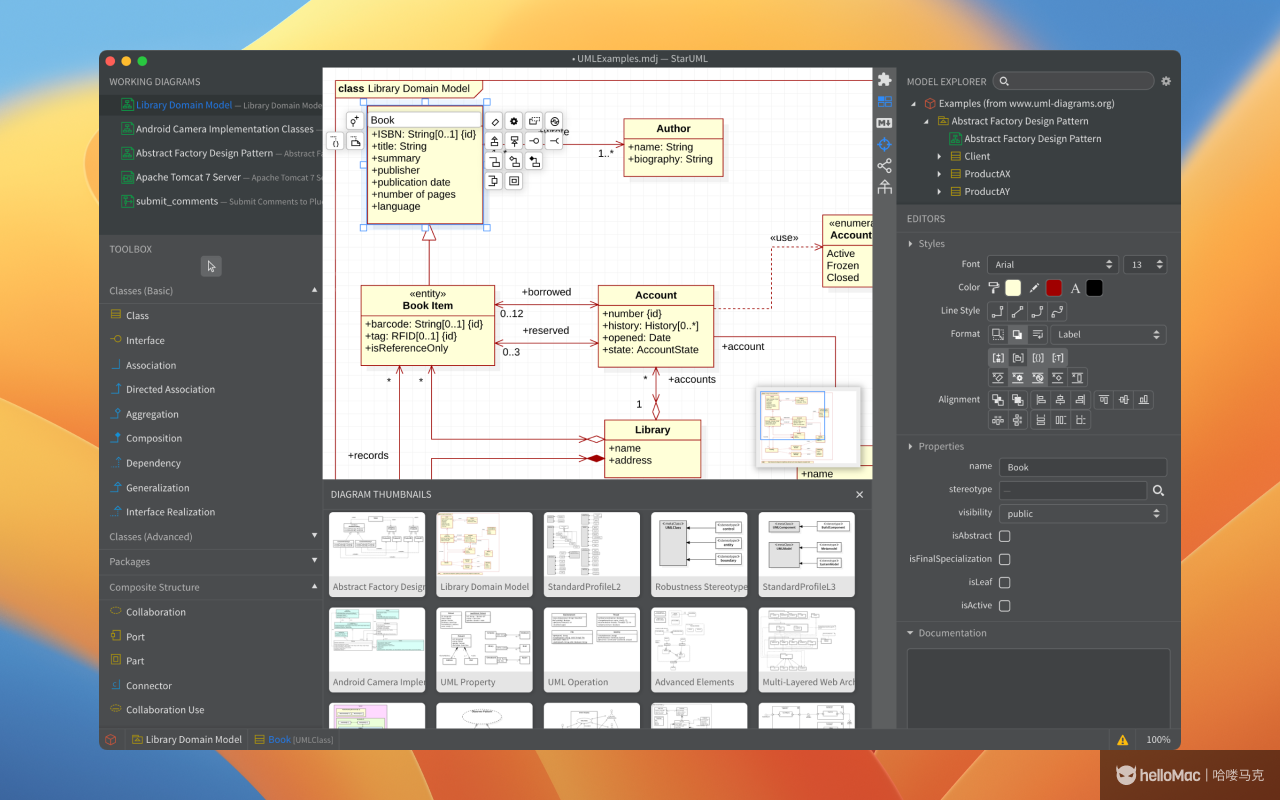
Task: Click the font color letter A icon
Action: (x=1075, y=288)
